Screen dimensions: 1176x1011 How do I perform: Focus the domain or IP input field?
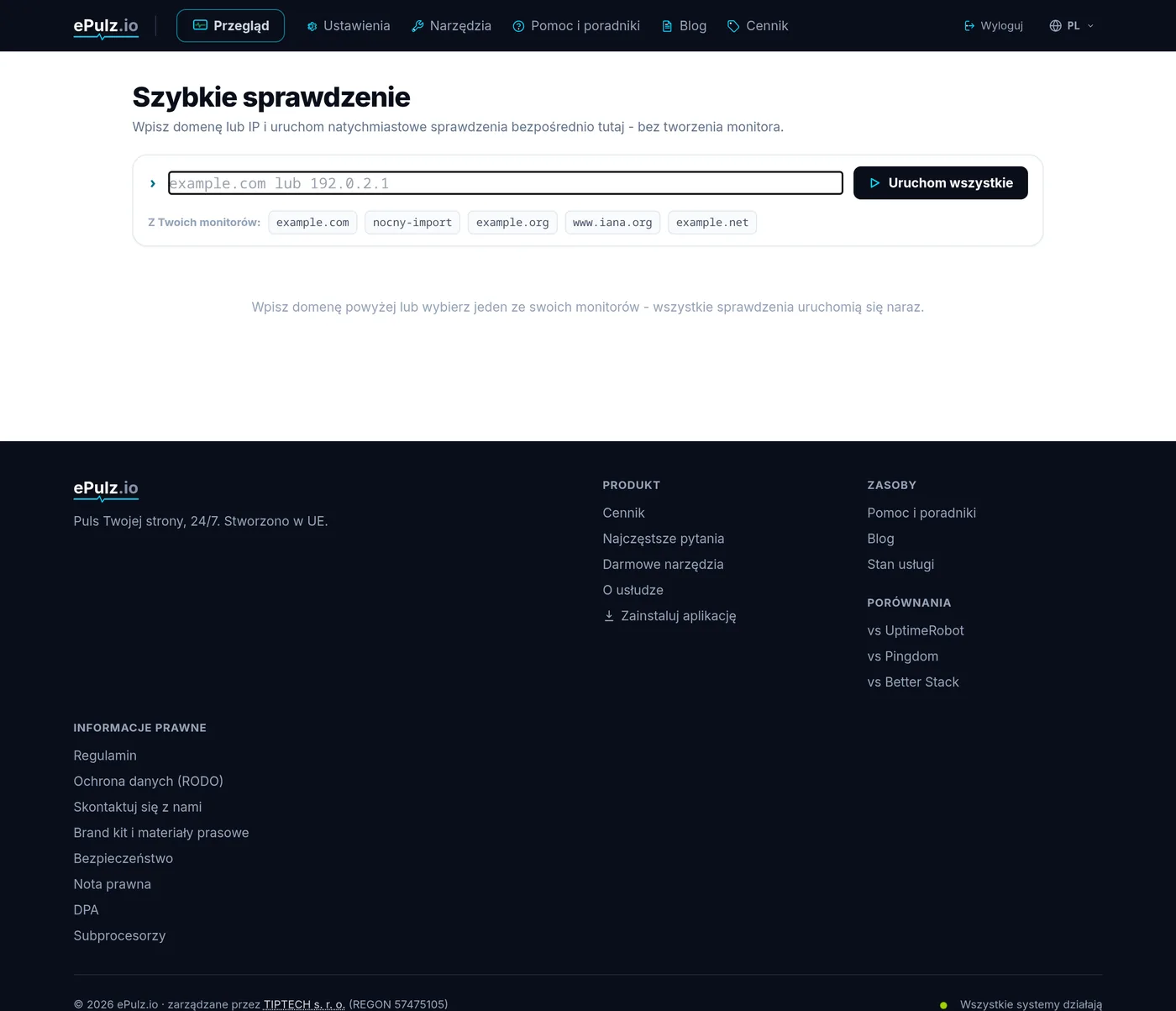(x=506, y=183)
